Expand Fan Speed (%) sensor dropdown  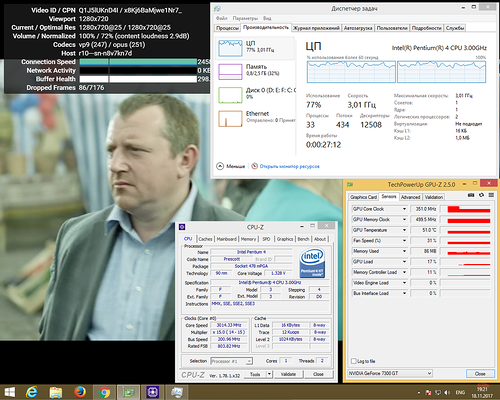coord(404,241)
